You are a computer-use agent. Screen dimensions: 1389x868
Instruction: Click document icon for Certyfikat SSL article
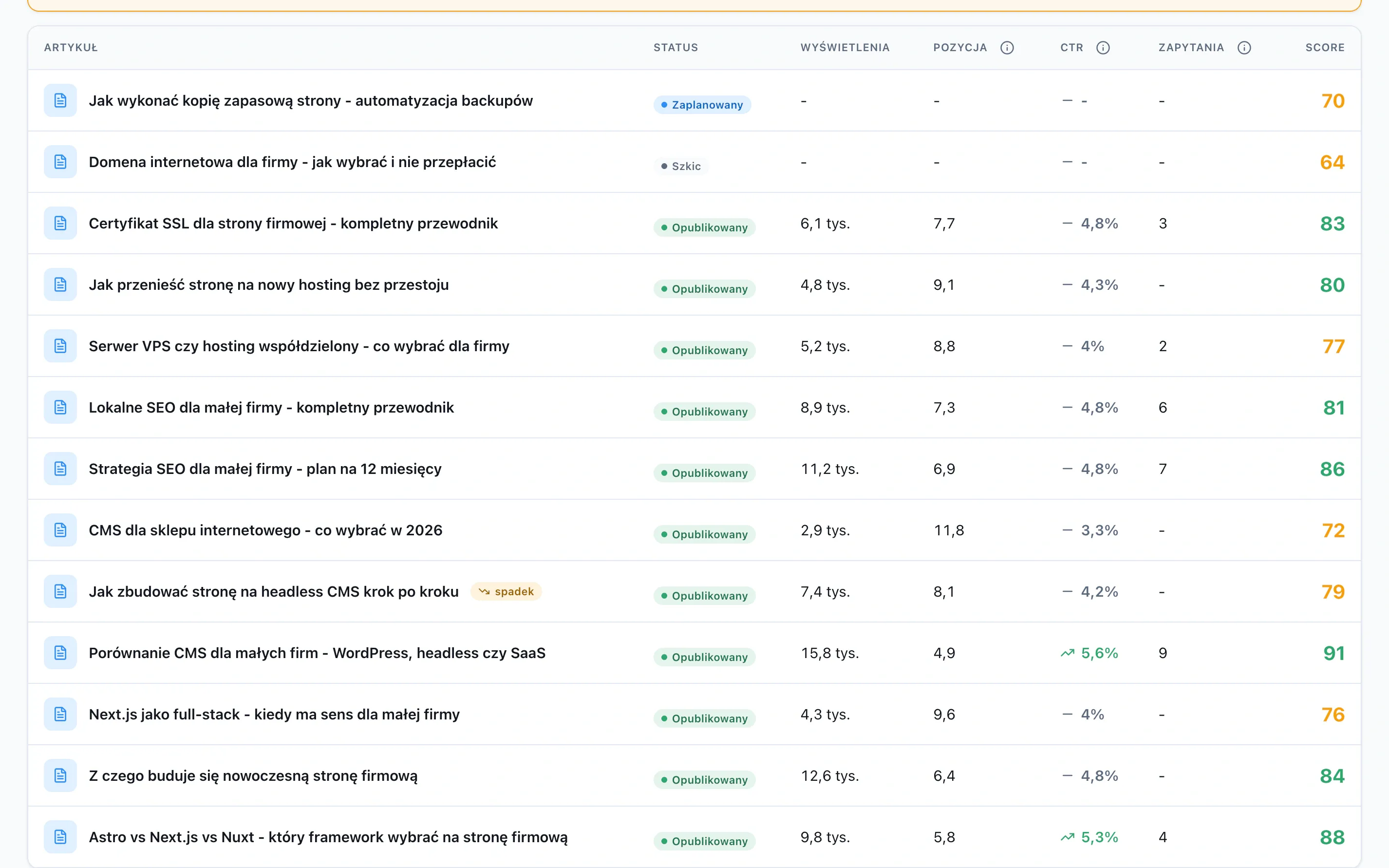coord(60,223)
